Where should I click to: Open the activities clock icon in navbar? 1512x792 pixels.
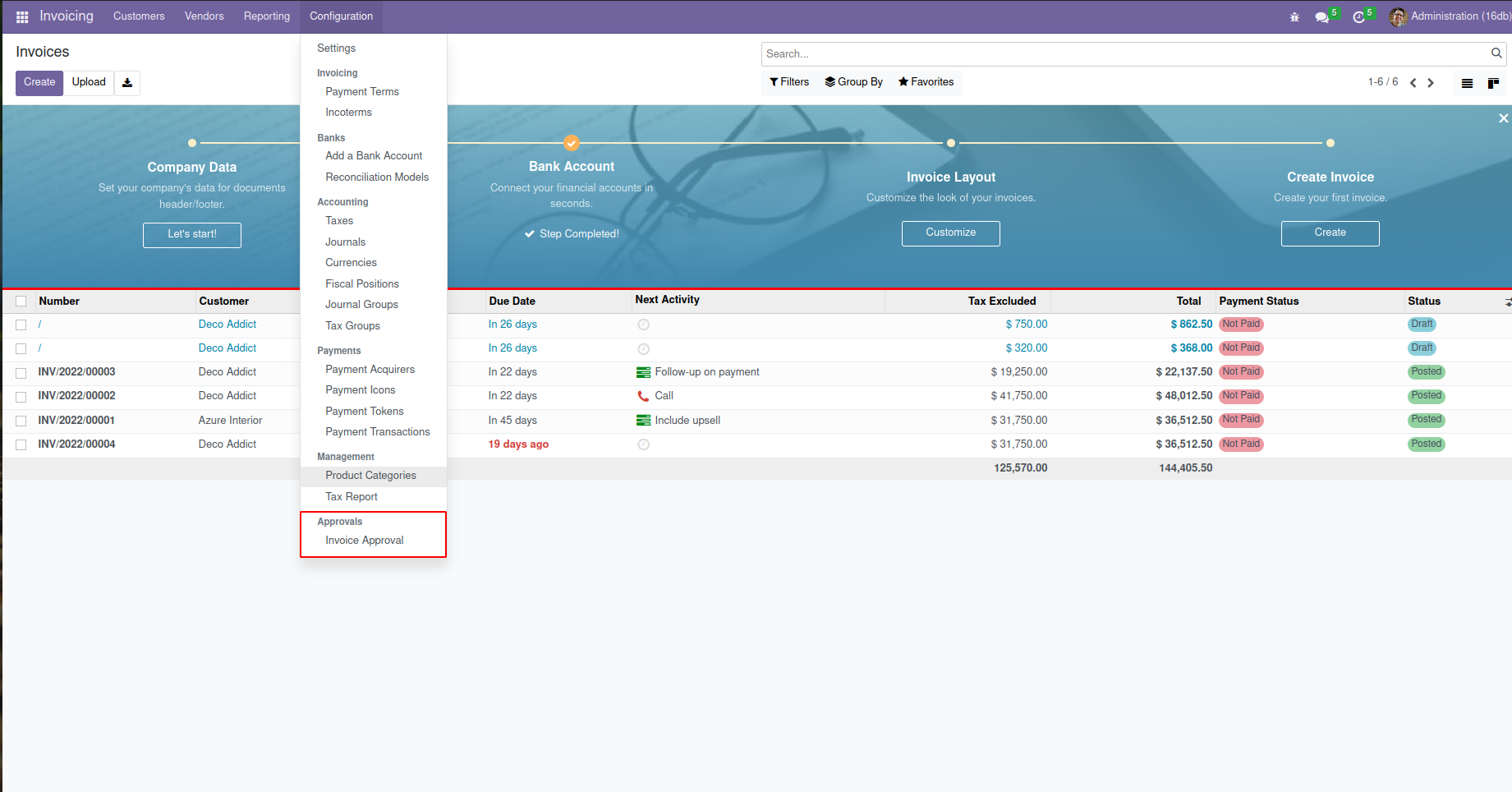1359,16
